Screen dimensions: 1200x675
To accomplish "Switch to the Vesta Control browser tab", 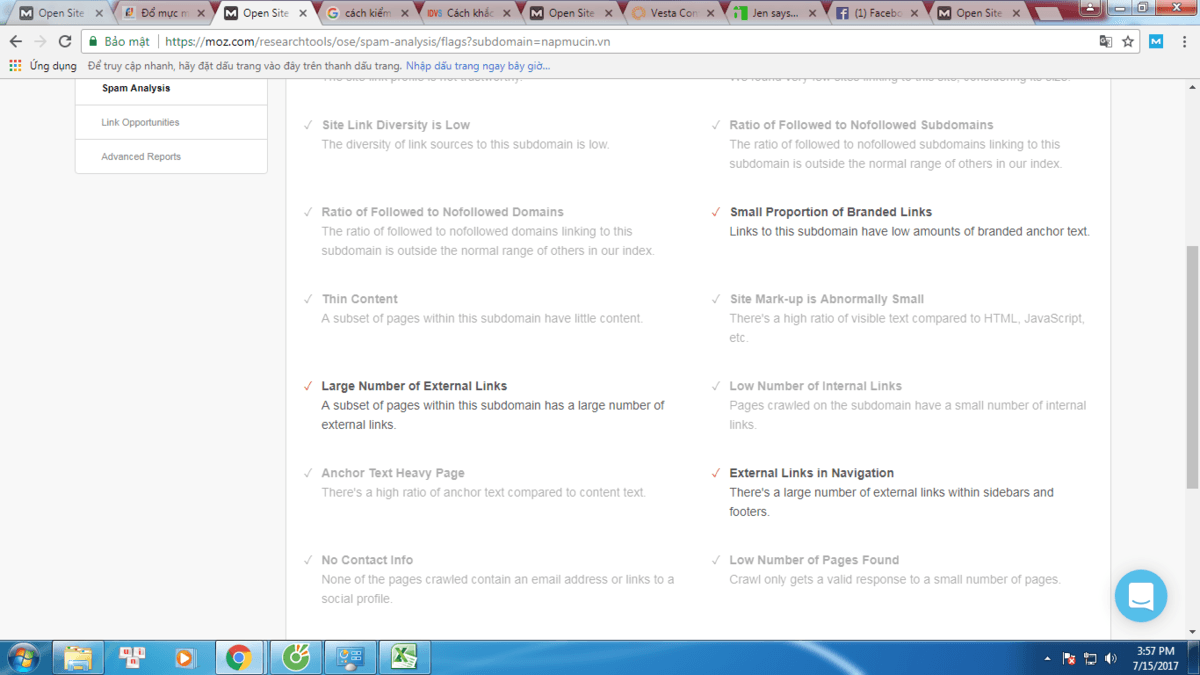I will (668, 13).
